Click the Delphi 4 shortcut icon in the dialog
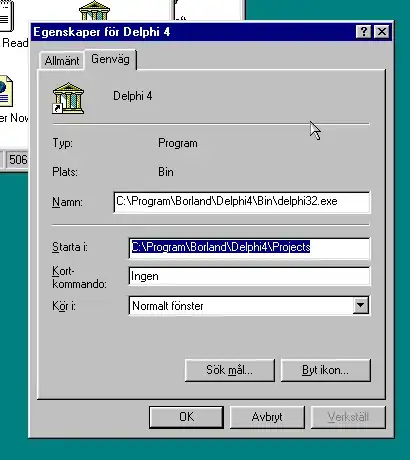410x460 pixels. [68, 98]
